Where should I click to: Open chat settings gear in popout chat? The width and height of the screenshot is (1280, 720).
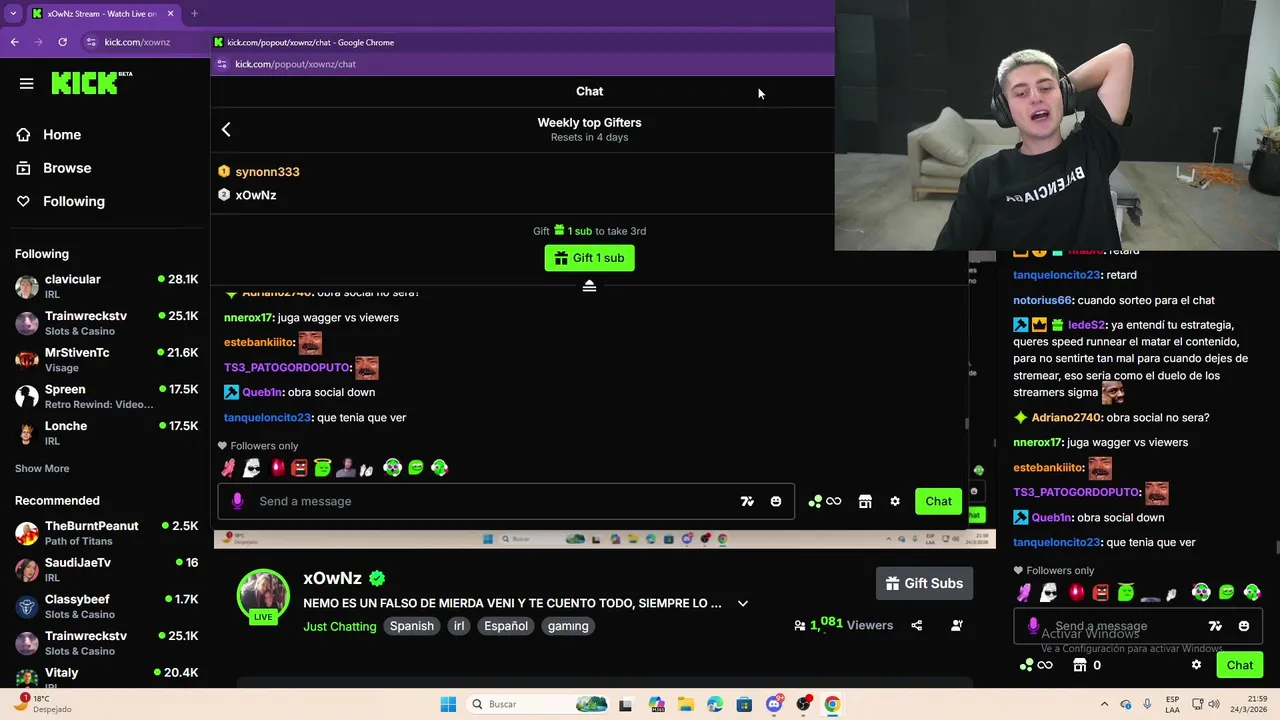(x=895, y=501)
